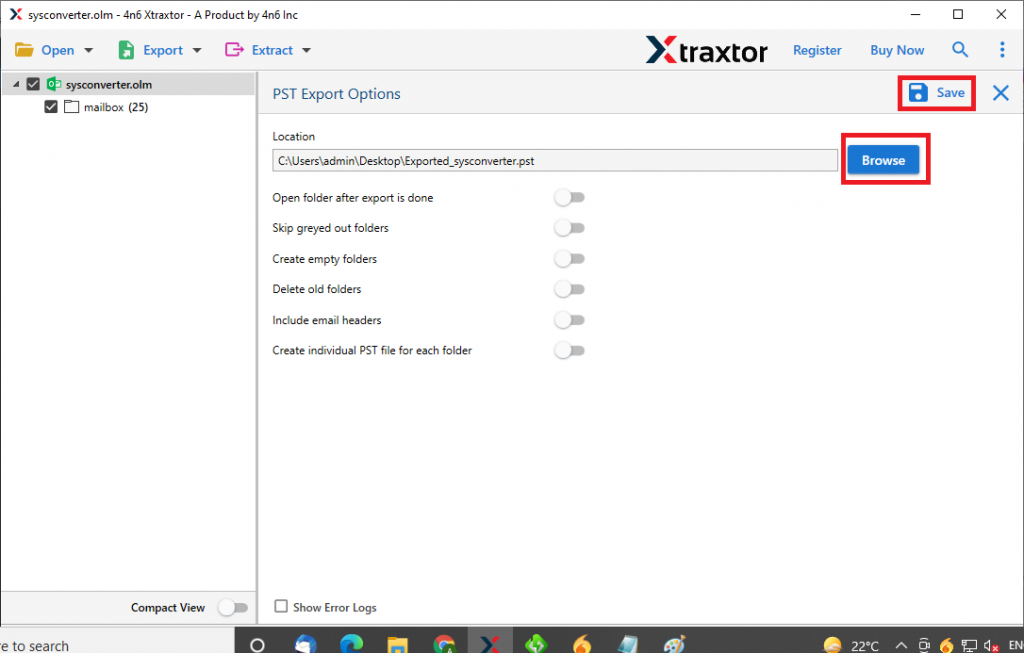Expand the Extract dropdown arrow
Viewport: 1024px width, 653px height.
point(307,50)
